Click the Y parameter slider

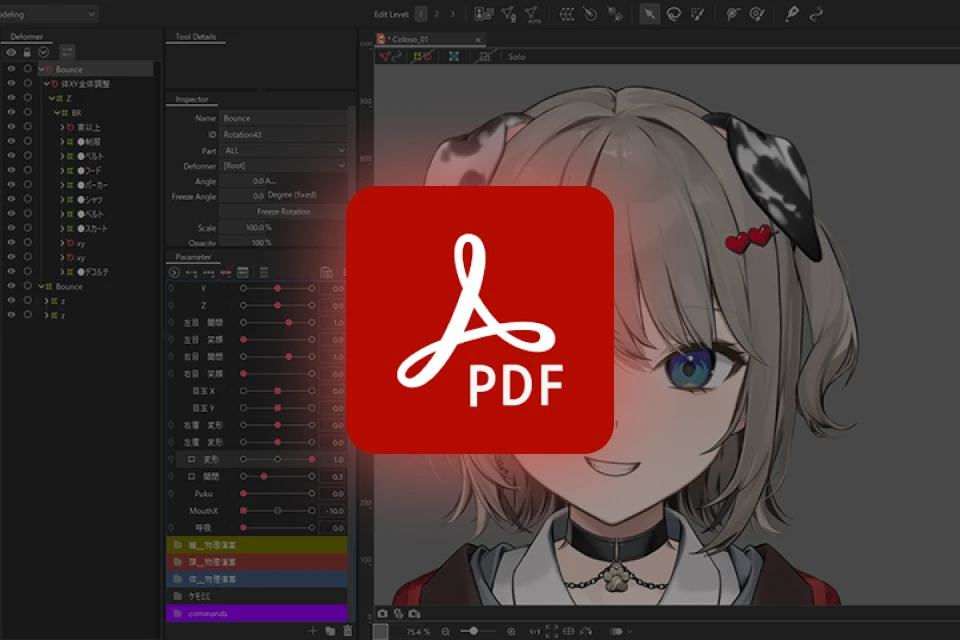[277, 288]
